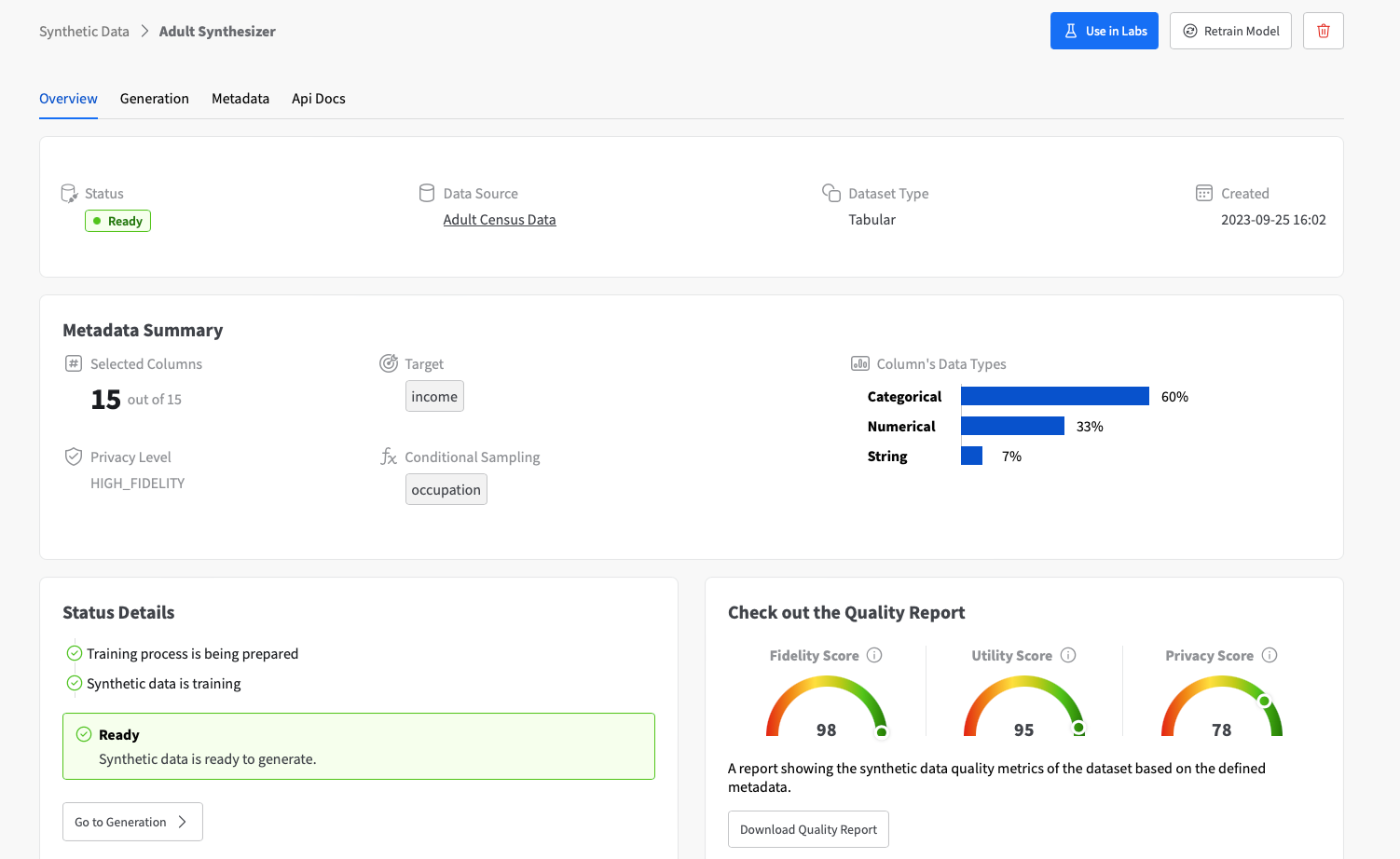Click checkmark beside Synthetic data is training
This screenshot has width=1400, height=859.
(75, 683)
